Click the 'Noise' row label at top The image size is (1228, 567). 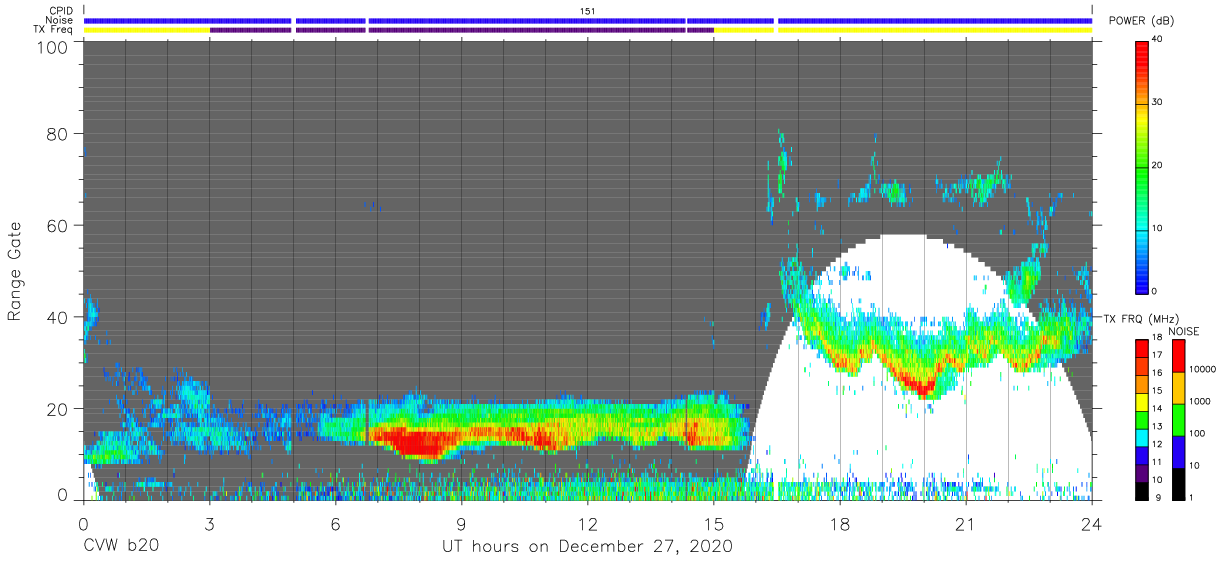coord(60,20)
